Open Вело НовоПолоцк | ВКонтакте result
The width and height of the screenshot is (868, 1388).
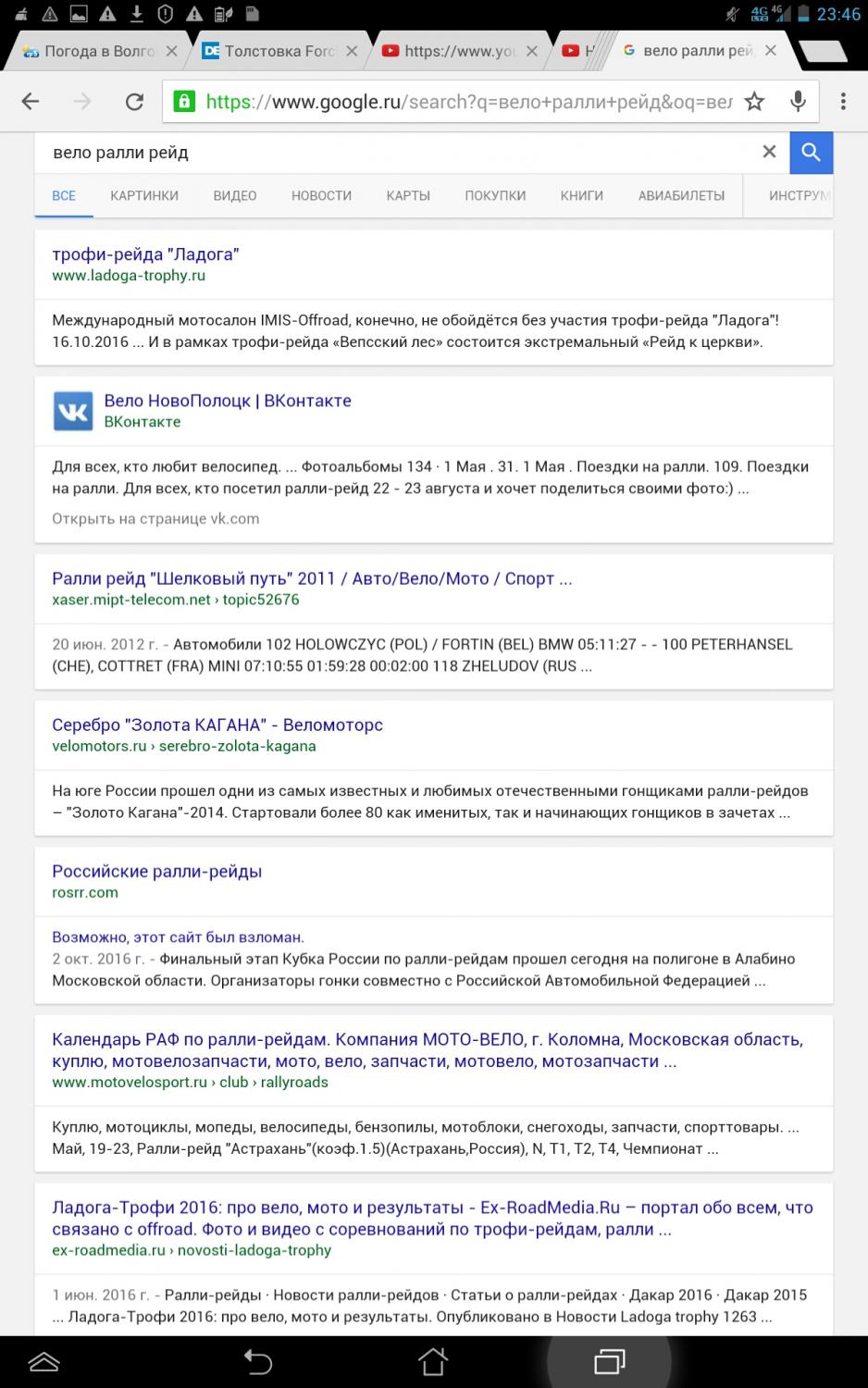click(x=228, y=401)
